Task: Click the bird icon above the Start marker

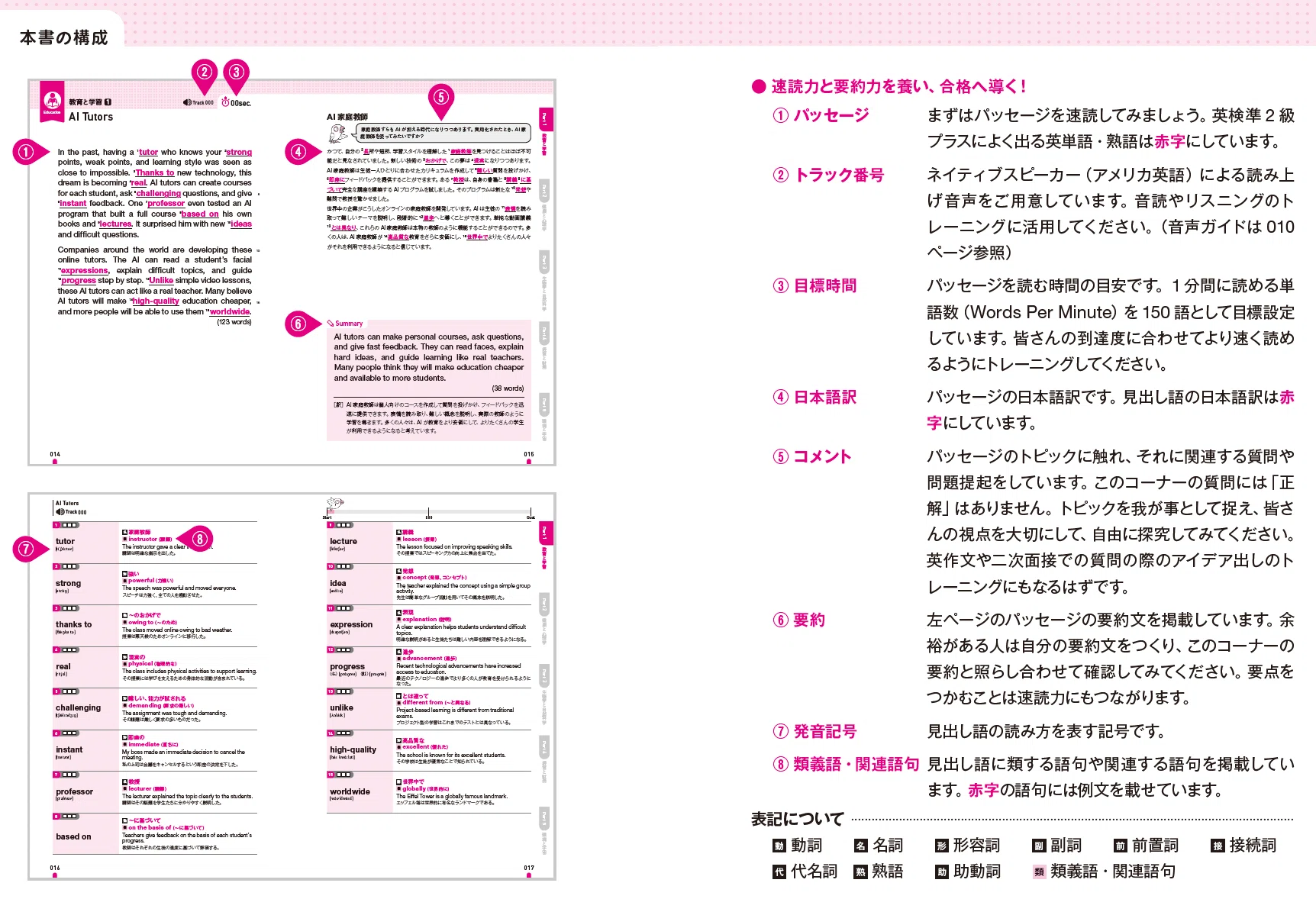Action: (334, 504)
